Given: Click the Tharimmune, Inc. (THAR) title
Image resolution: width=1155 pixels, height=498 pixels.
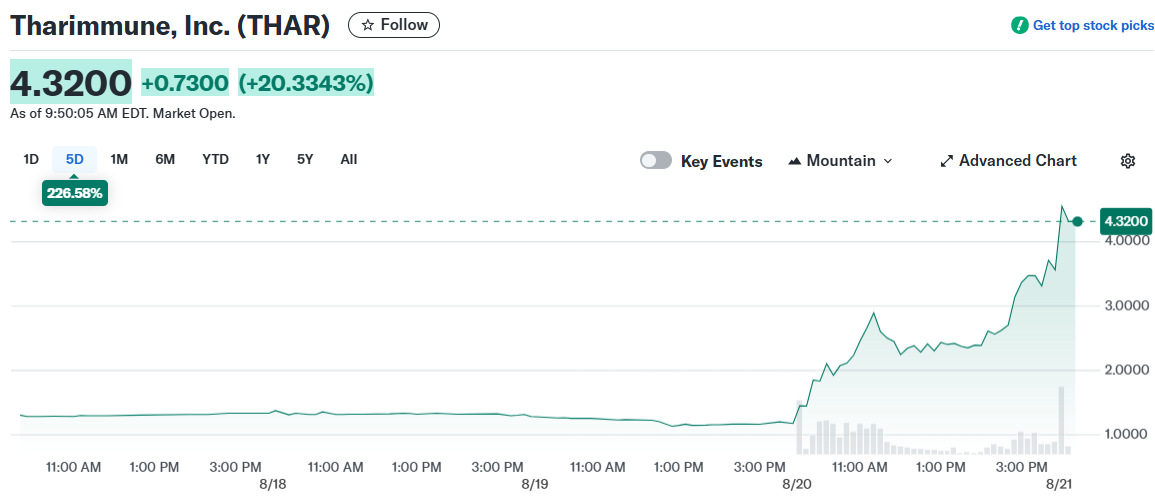Looking at the screenshot, I should coord(169,26).
